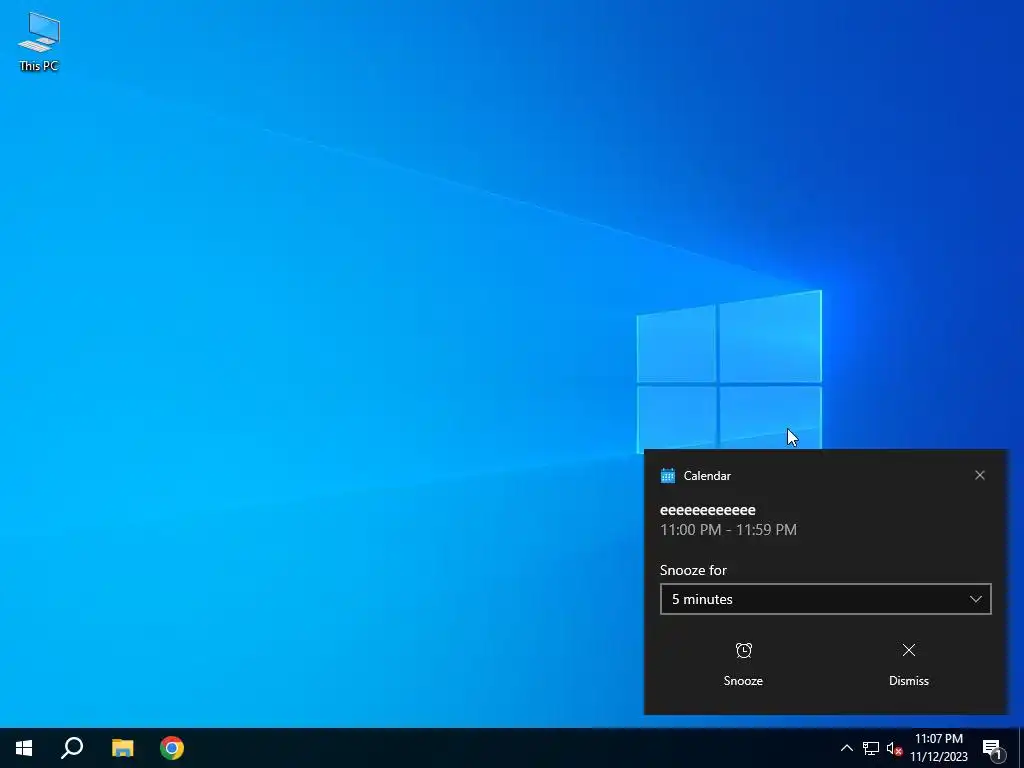
Task: Open the This PC desktop icon
Action: [39, 41]
